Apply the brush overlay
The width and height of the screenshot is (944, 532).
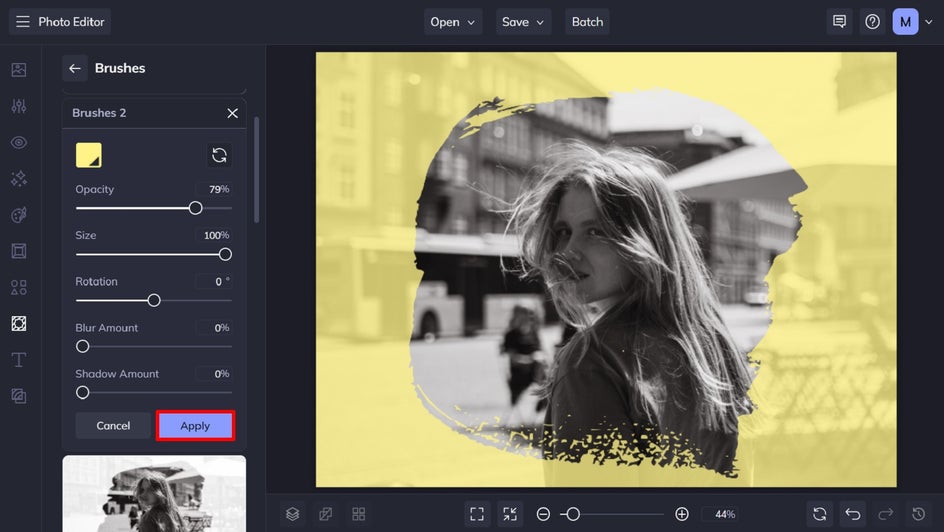(x=195, y=425)
